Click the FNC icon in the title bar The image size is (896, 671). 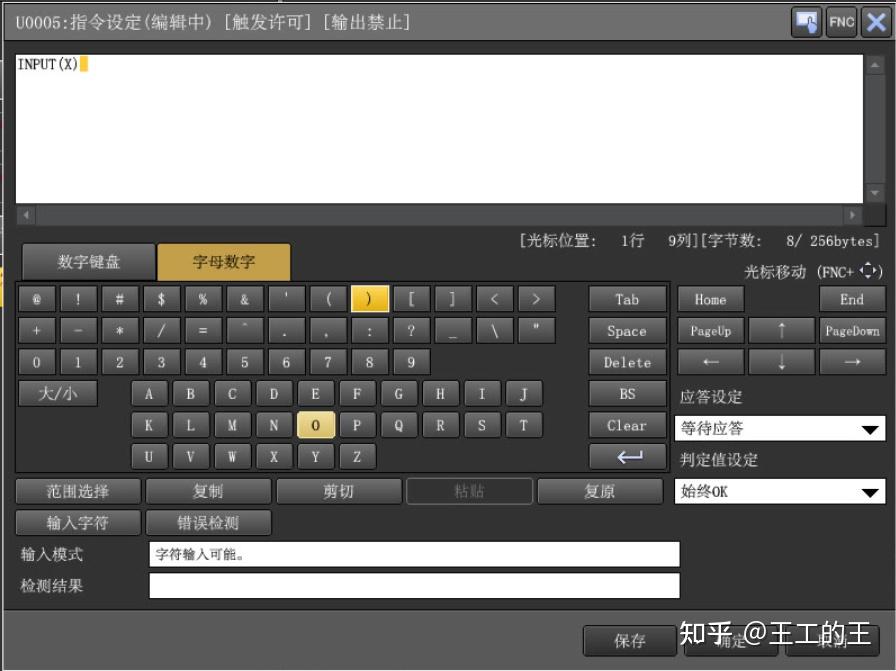(x=841, y=21)
